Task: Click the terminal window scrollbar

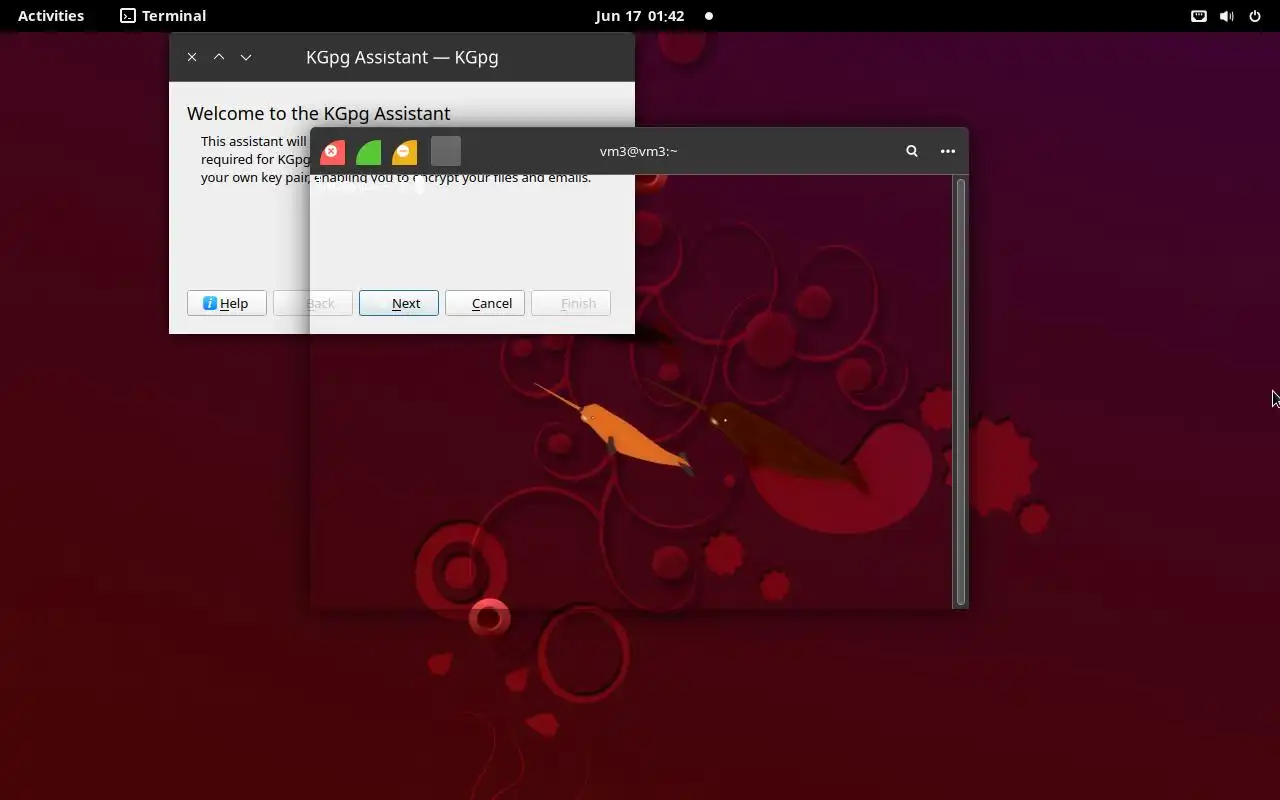Action: coord(961,391)
